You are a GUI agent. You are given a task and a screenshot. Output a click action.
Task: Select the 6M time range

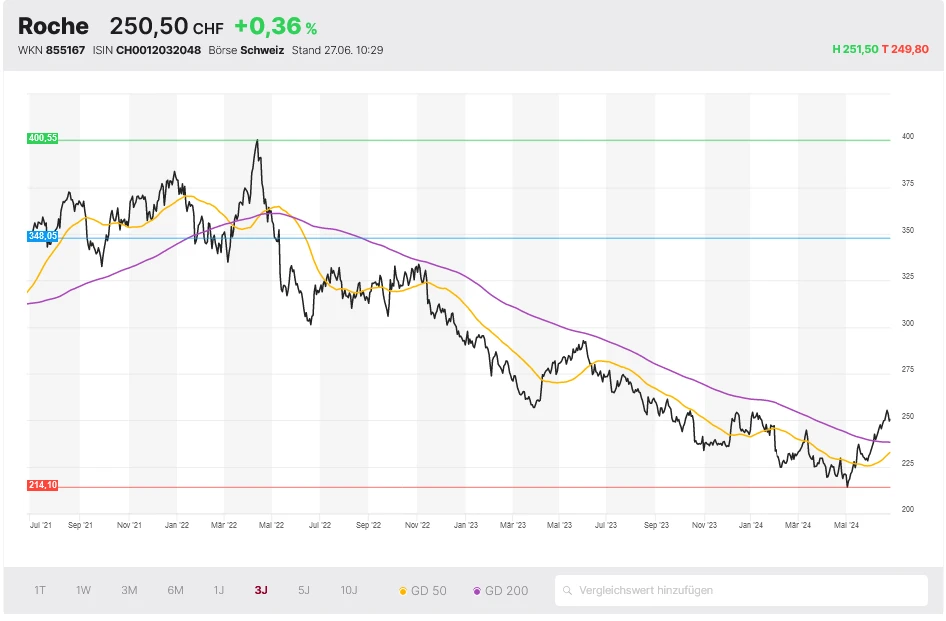coord(175,590)
